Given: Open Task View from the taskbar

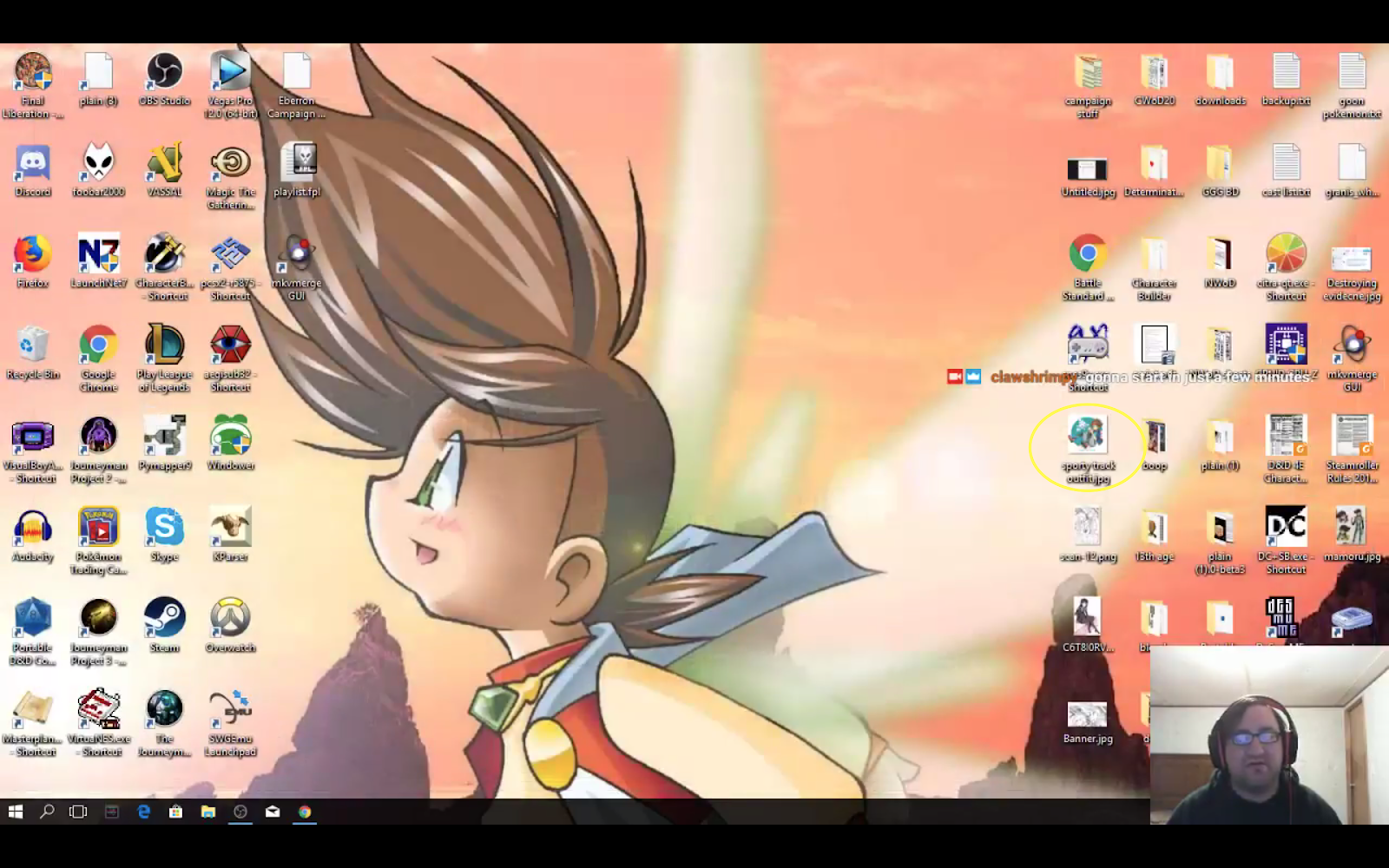Looking at the screenshot, I should (78, 812).
